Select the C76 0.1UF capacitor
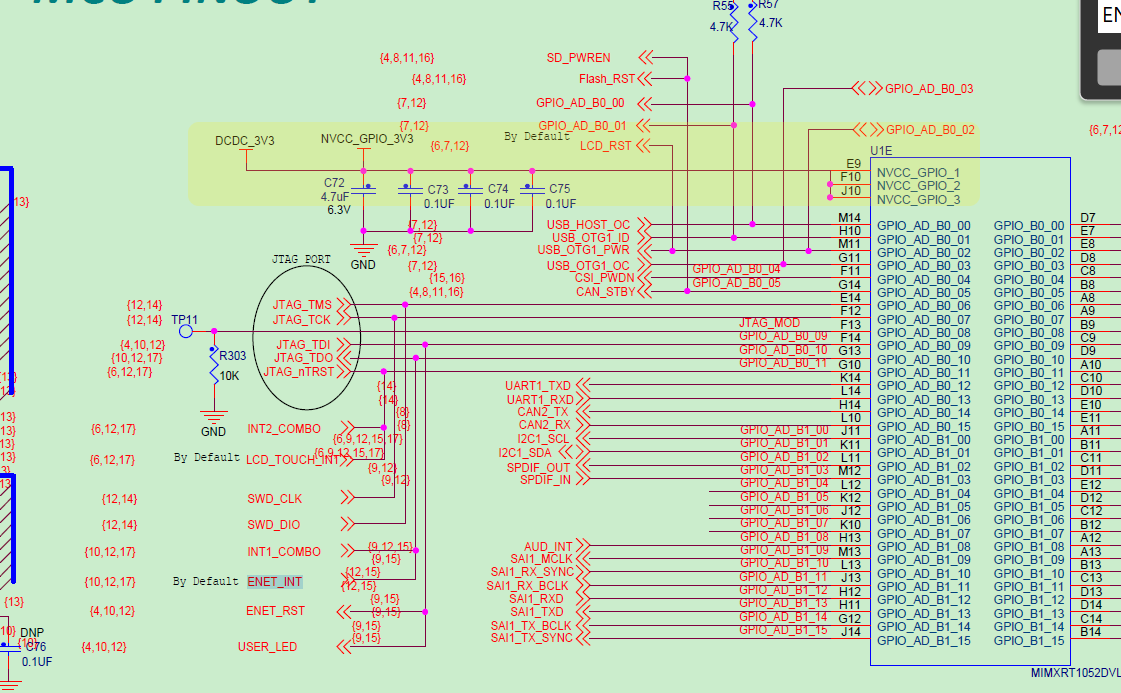1121x693 pixels. pos(10,648)
